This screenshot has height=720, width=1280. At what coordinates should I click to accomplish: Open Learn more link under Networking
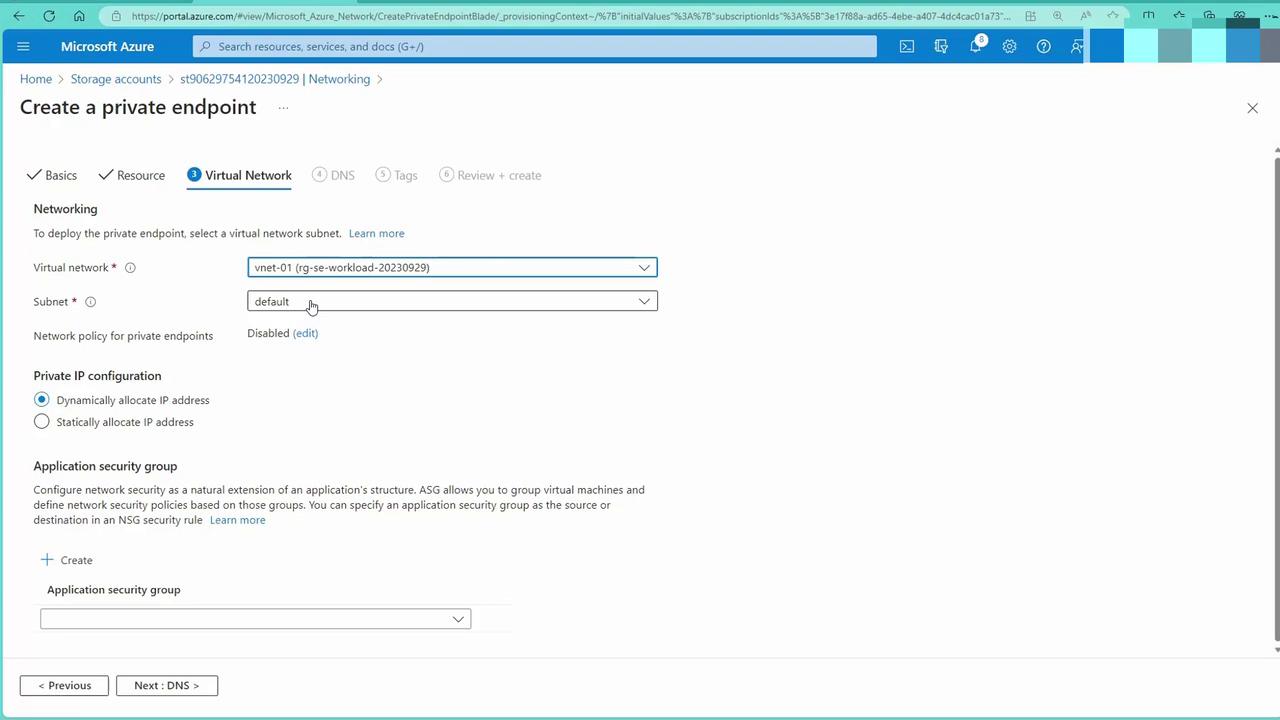377,234
